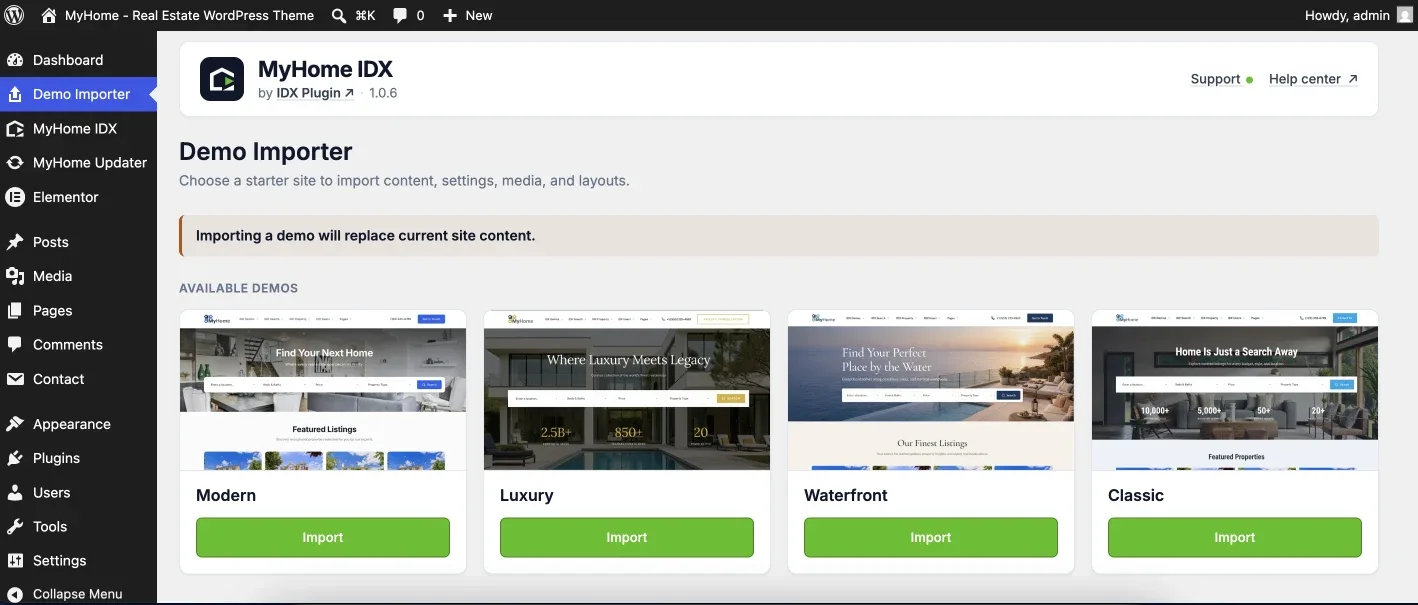Click the plus icon for New content

pos(450,15)
